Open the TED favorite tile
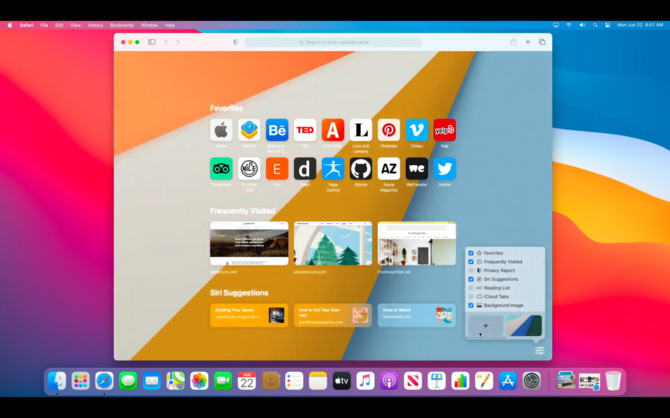Viewport: 670px width, 418px height. point(305,130)
